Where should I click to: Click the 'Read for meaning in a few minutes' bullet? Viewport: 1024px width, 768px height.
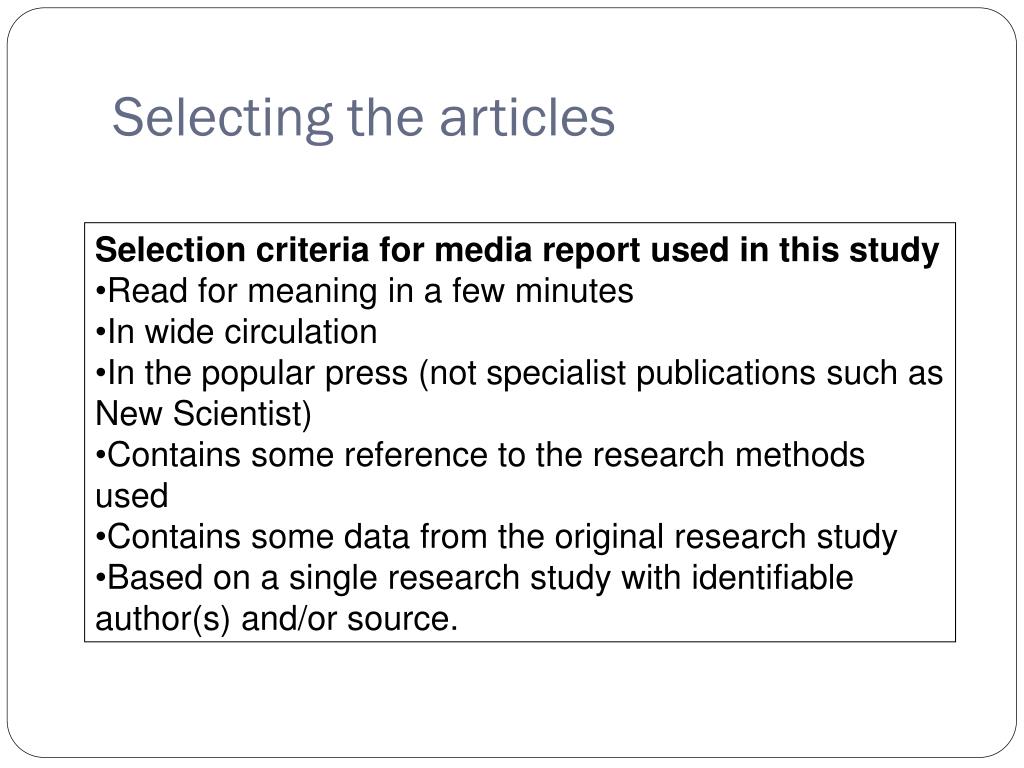click(364, 291)
